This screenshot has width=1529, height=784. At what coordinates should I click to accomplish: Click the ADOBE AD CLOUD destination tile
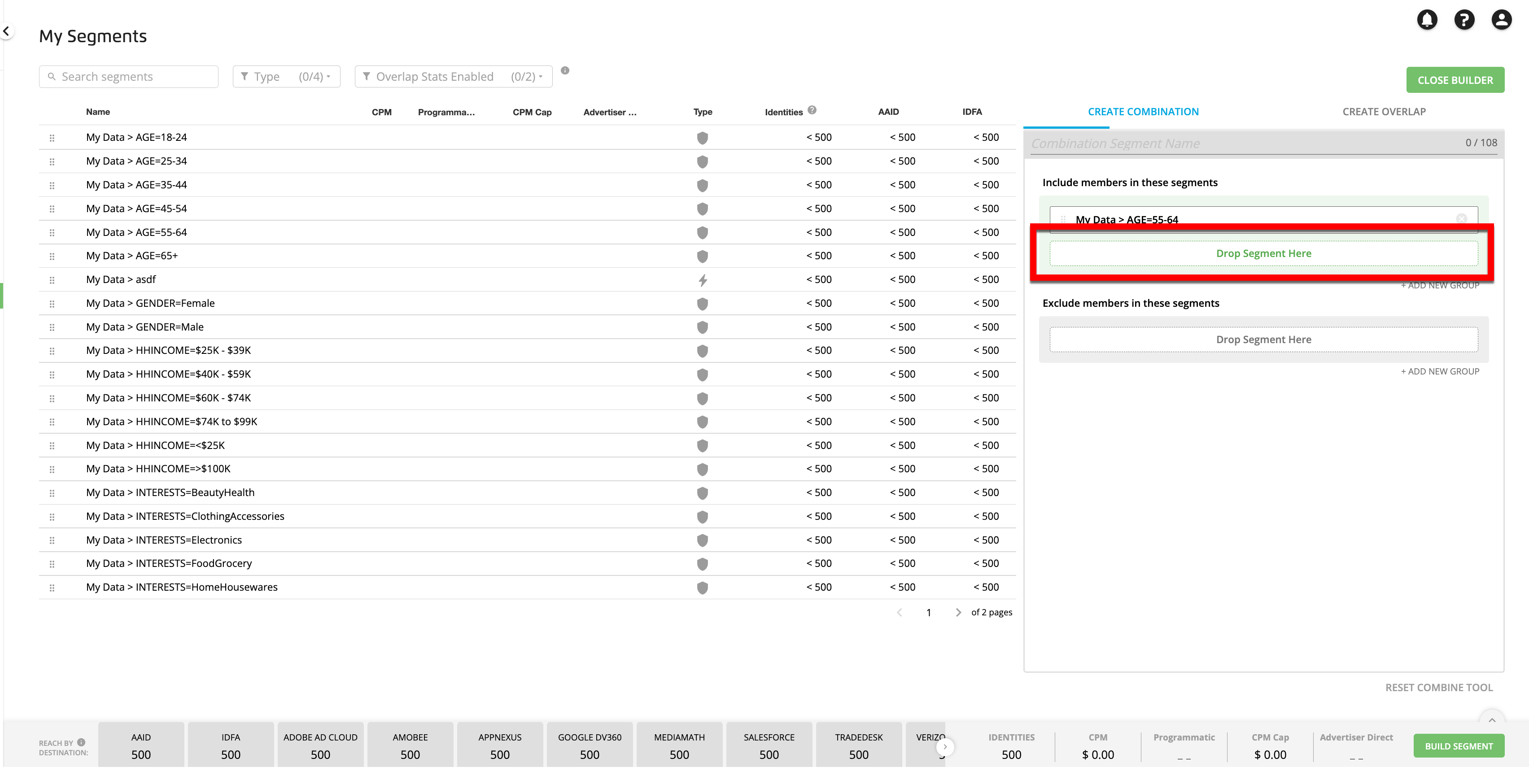pos(320,745)
